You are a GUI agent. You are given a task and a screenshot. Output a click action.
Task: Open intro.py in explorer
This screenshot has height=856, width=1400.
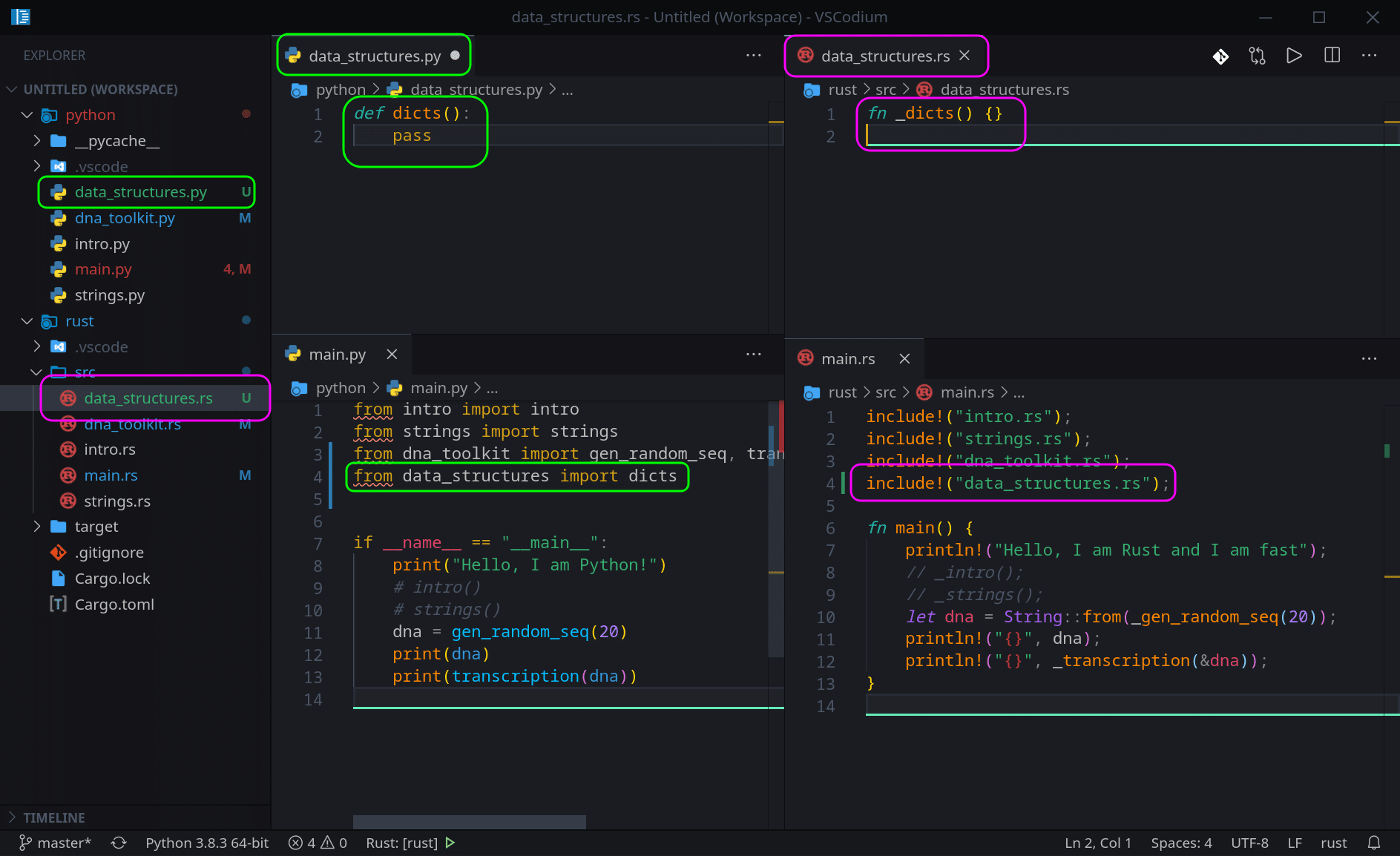point(102,244)
